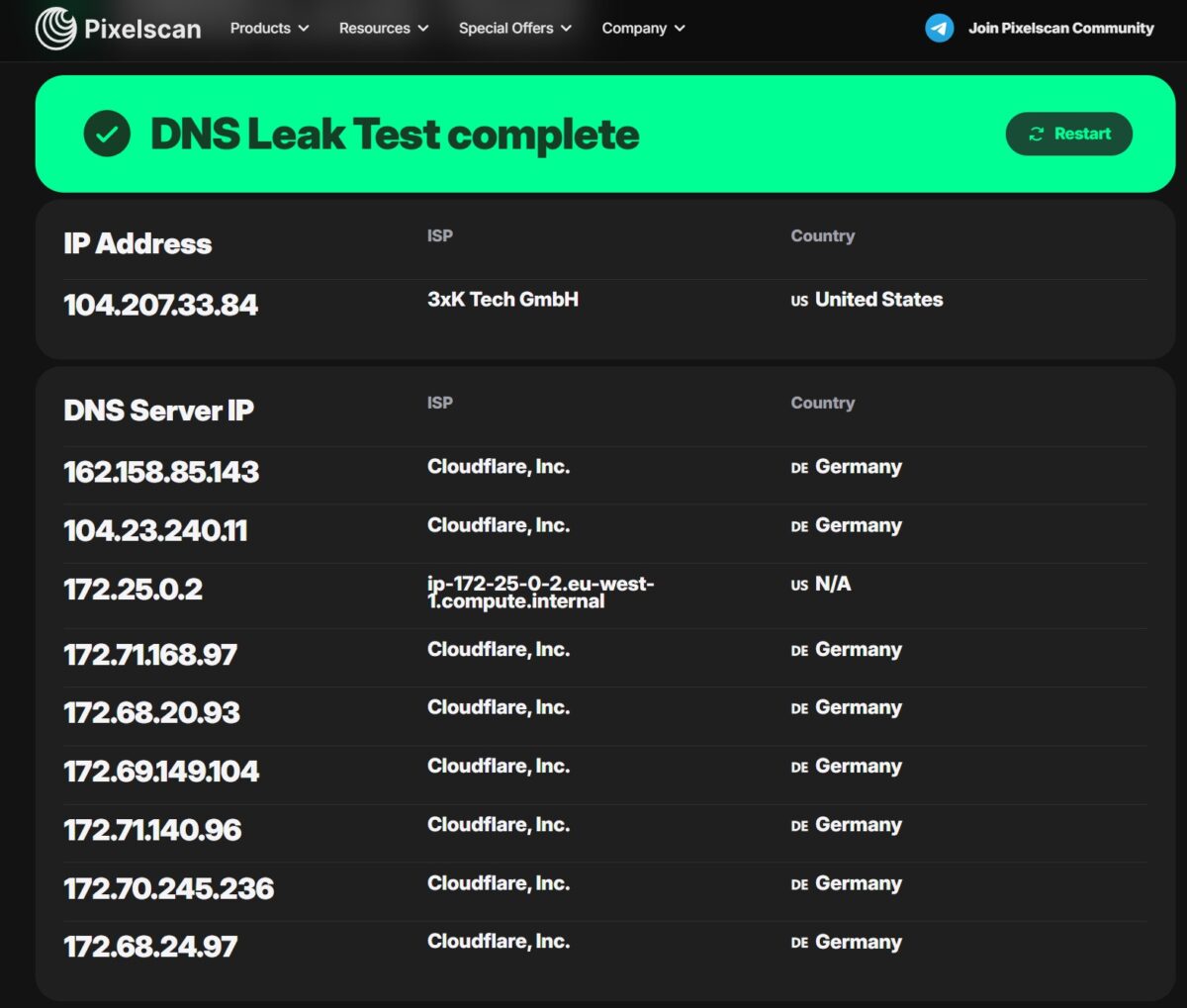Click Germany country for 104.23.240.11

pos(858,525)
